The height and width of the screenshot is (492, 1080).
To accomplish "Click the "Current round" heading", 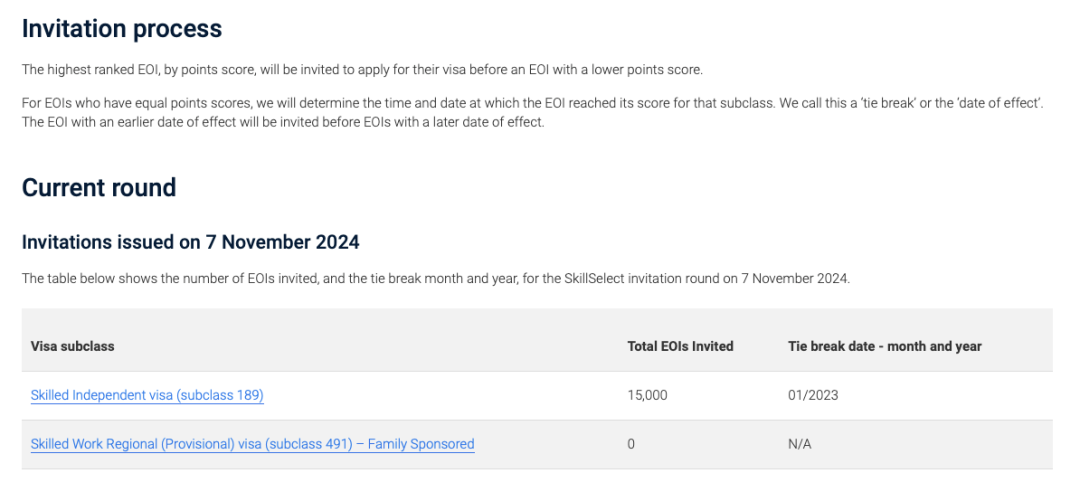I will pos(99,187).
